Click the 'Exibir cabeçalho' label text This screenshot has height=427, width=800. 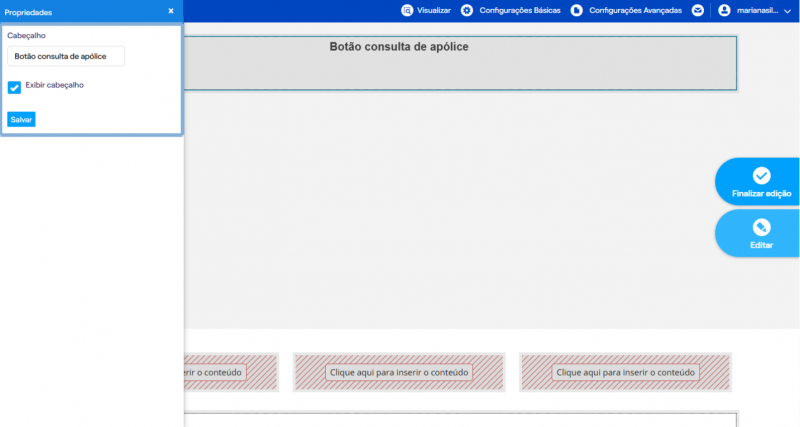click(x=55, y=85)
